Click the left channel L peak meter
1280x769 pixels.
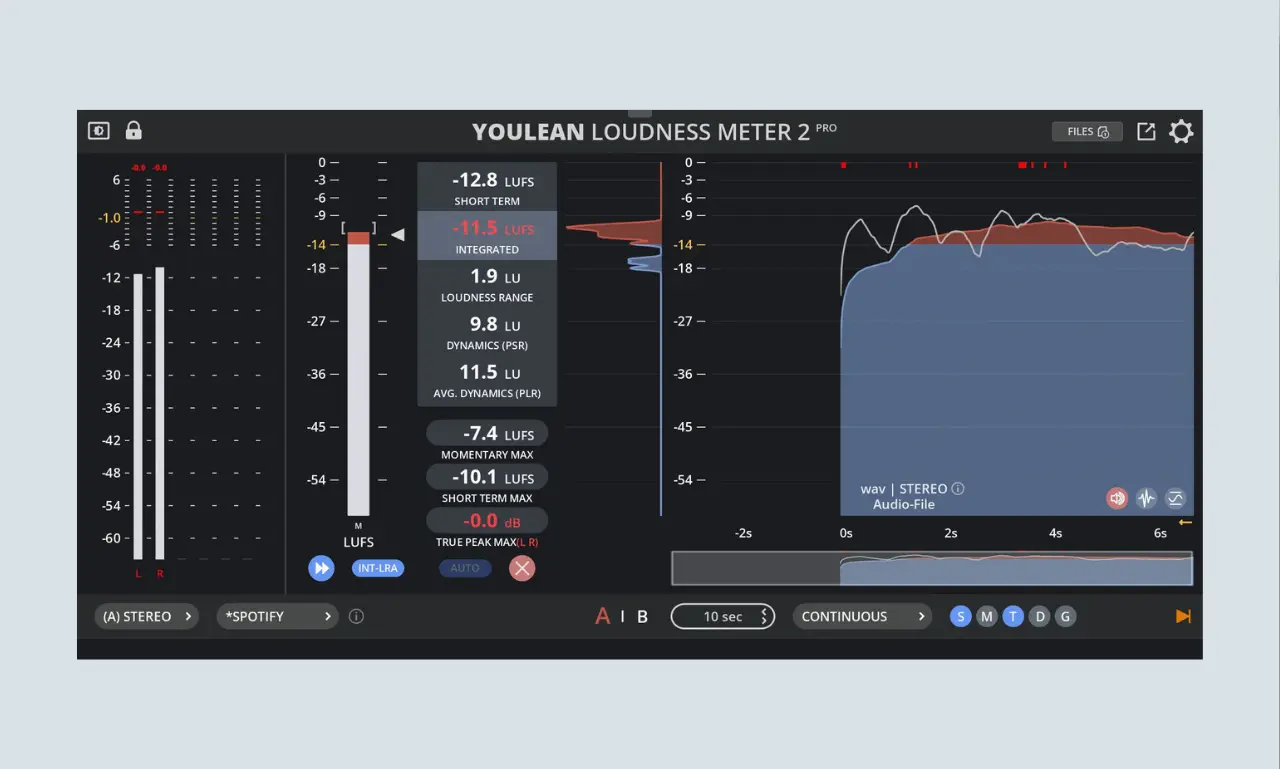138,416
